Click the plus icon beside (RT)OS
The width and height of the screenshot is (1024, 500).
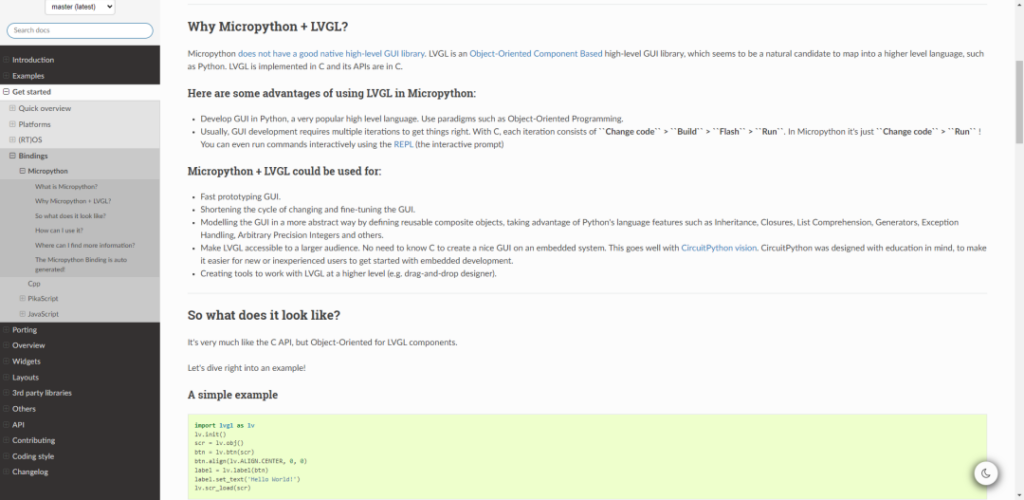pos(12,140)
